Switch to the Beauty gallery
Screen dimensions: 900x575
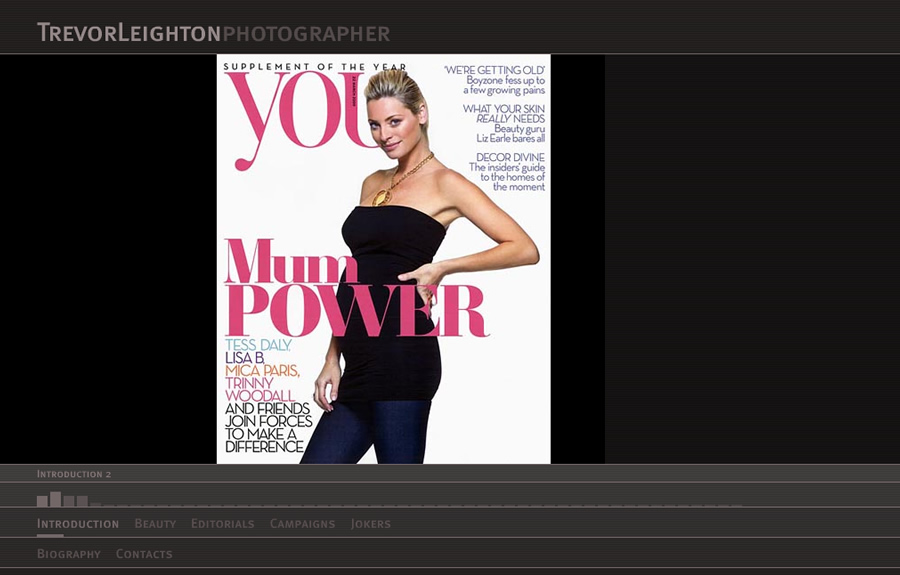click(x=155, y=524)
